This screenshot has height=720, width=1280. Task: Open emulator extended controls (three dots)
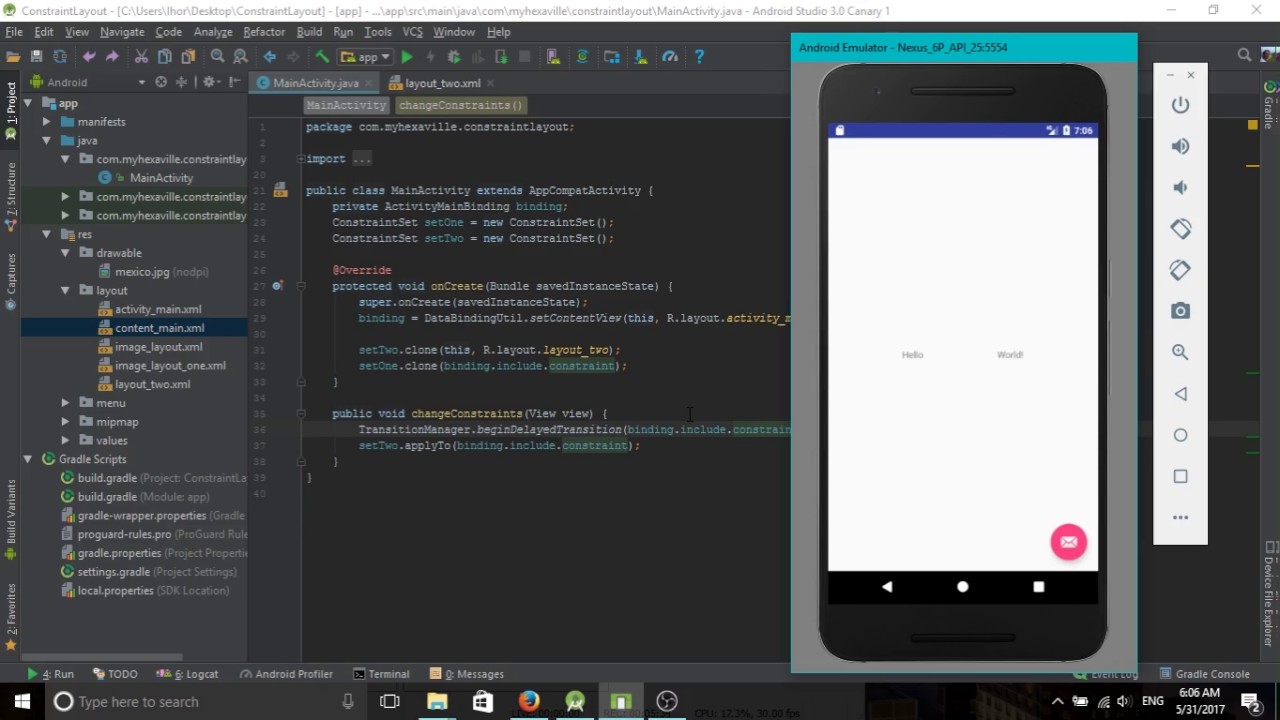[1180, 517]
